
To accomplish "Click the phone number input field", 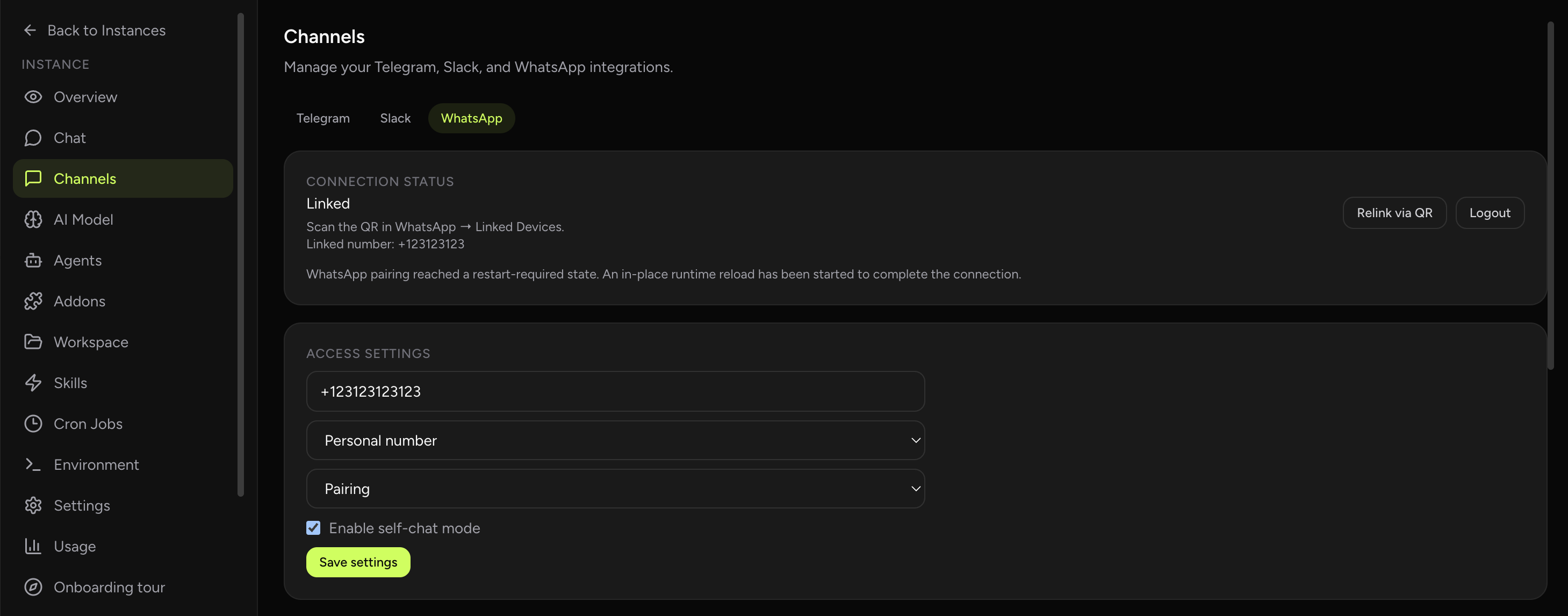I will 615,391.
